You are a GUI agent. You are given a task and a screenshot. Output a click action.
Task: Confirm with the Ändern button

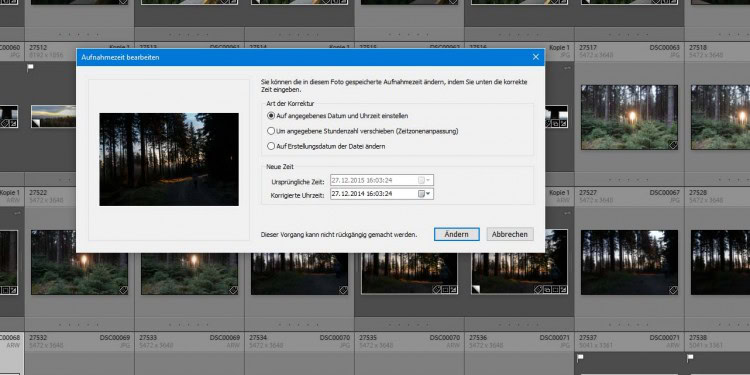click(456, 234)
